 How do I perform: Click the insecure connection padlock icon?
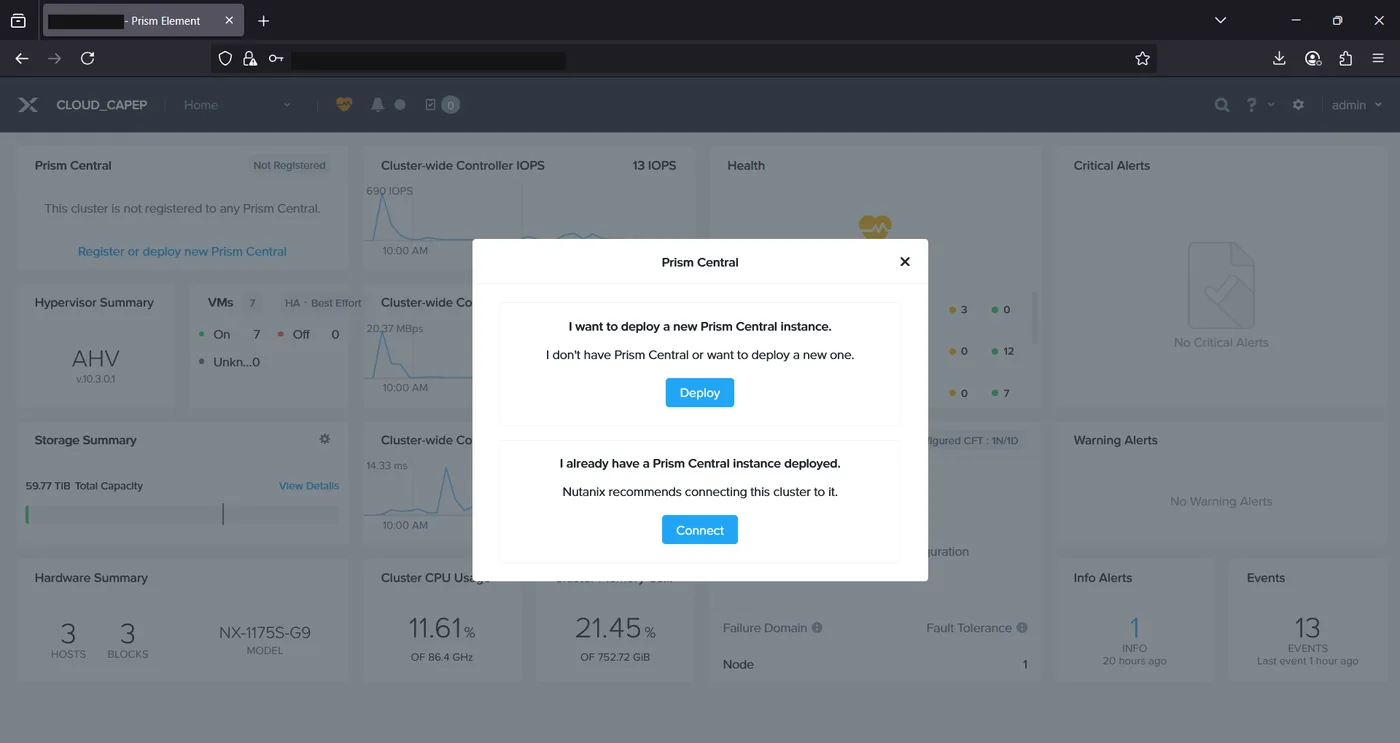[250, 59]
